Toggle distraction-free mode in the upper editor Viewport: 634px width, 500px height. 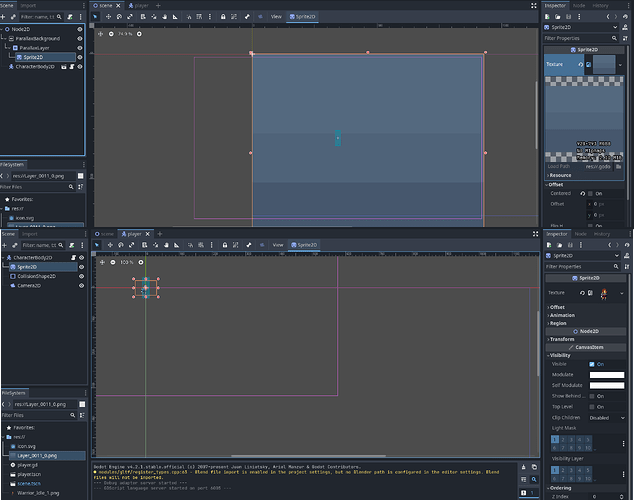(x=534, y=6)
